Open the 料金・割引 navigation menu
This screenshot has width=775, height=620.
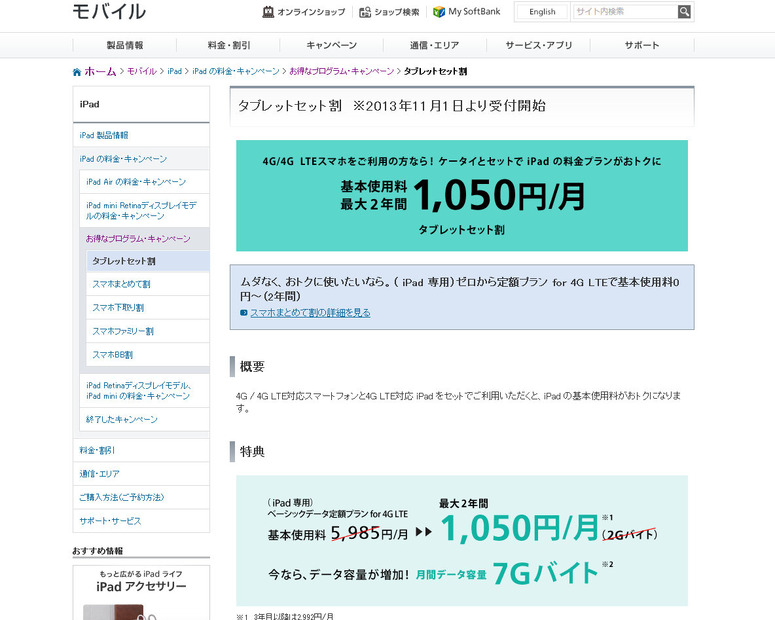pyautogui.click(x=228, y=45)
